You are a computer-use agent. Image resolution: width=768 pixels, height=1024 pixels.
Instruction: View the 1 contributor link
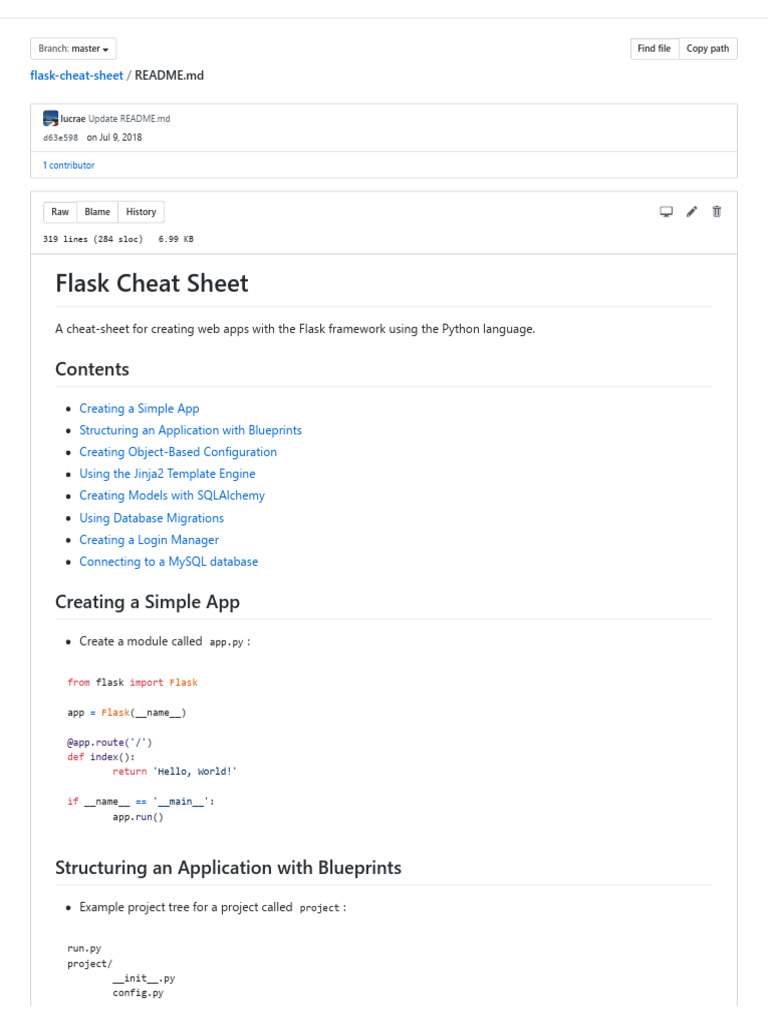point(68,165)
